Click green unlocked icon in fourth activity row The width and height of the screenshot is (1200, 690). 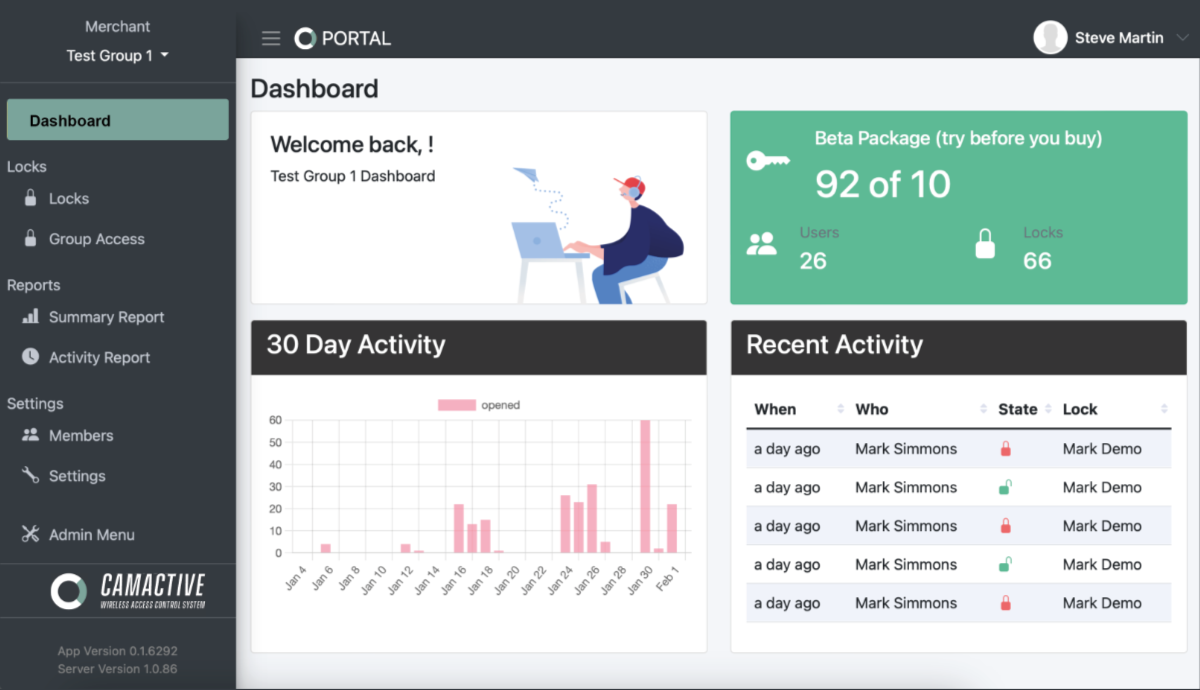tap(1005, 564)
